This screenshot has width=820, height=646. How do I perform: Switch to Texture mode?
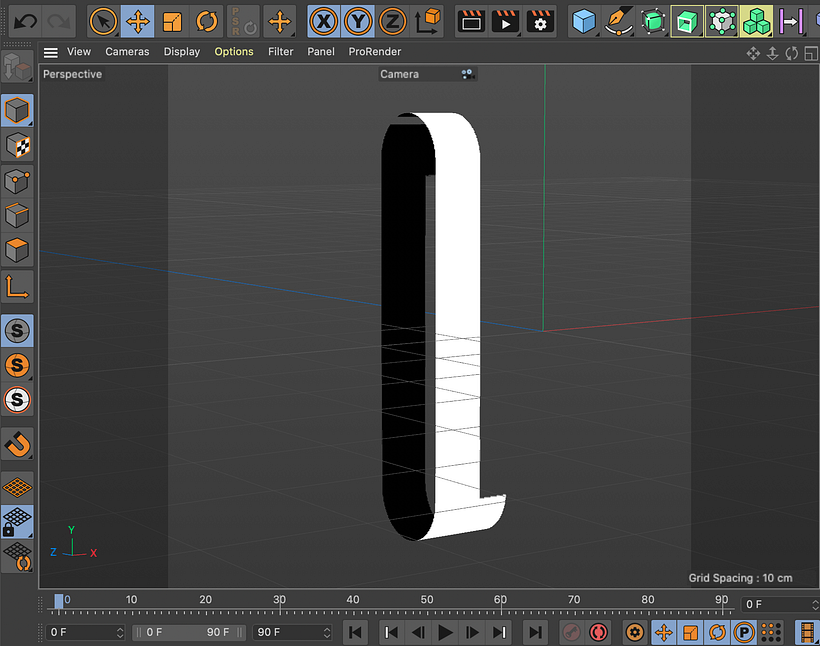tap(17, 145)
